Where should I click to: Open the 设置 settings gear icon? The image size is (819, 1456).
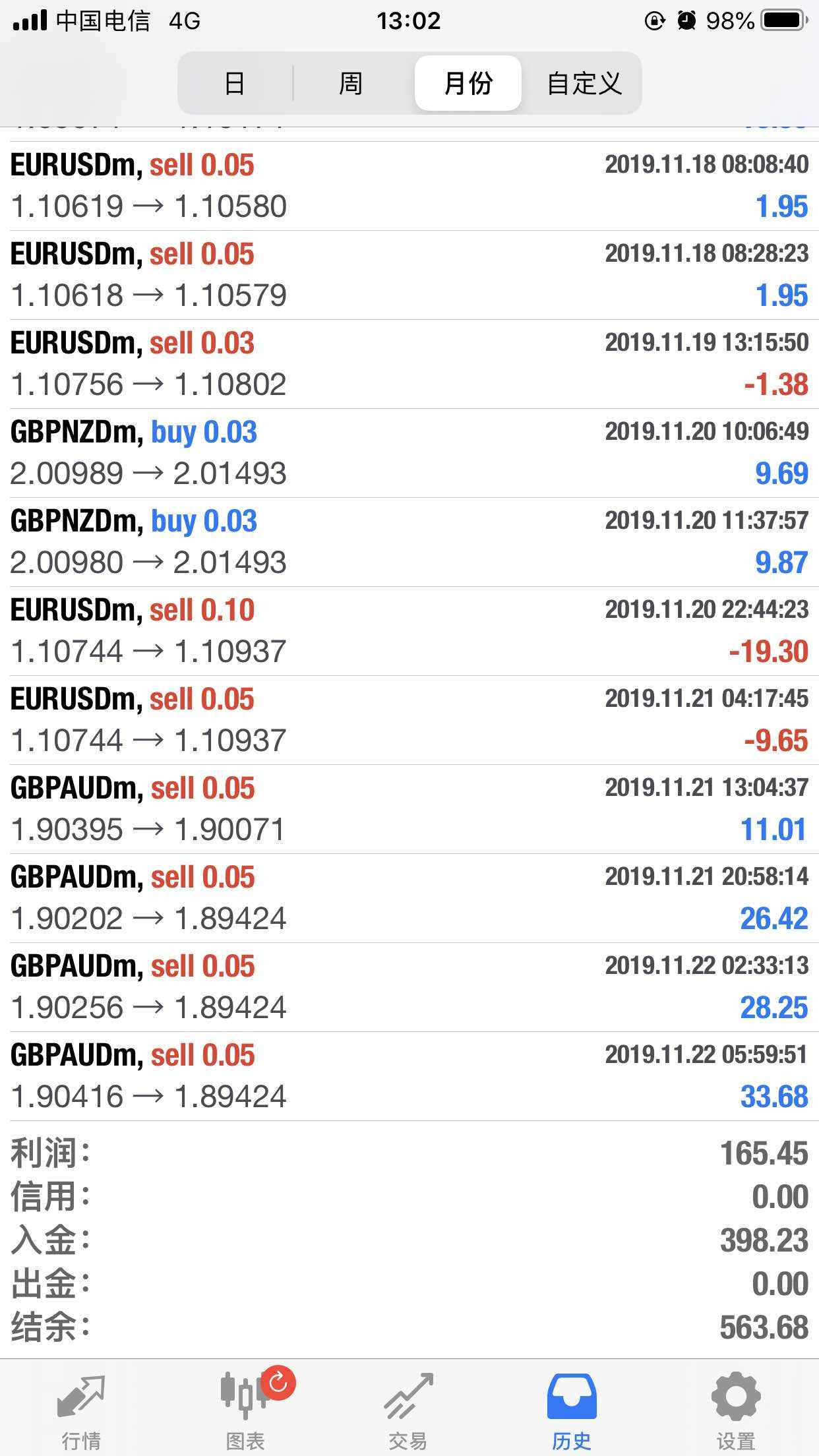pyautogui.click(x=735, y=1398)
